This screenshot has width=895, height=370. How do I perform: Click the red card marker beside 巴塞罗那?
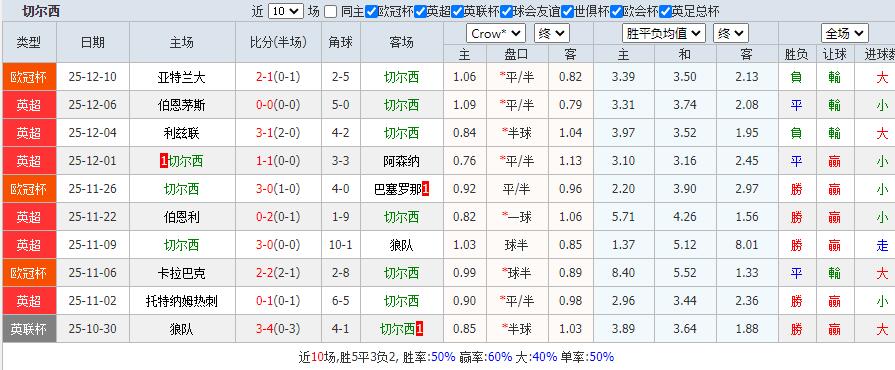click(x=425, y=189)
